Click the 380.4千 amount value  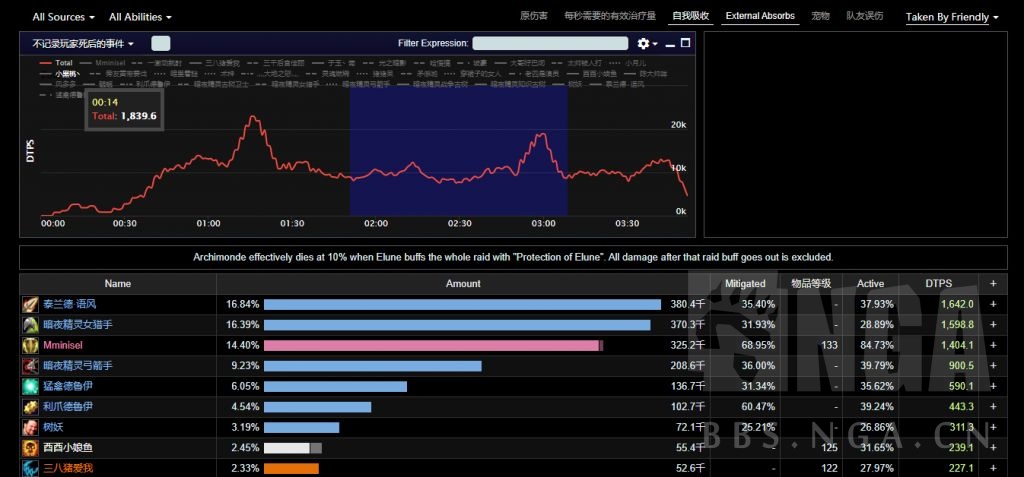pos(688,304)
